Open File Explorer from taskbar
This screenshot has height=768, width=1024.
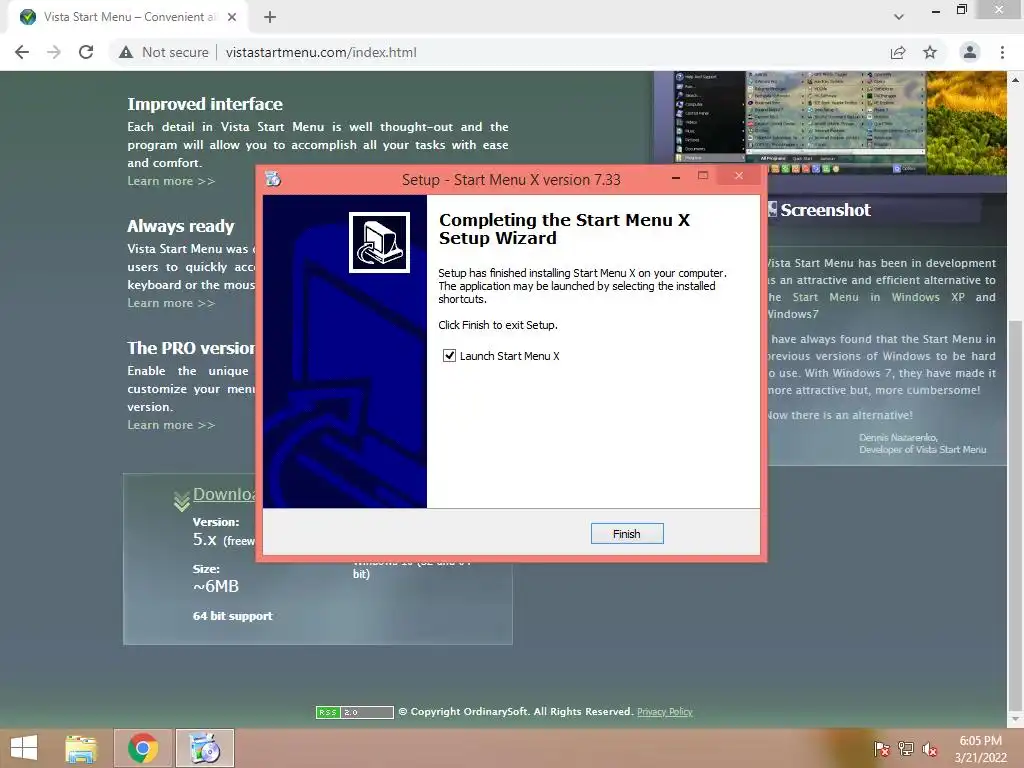coord(81,748)
